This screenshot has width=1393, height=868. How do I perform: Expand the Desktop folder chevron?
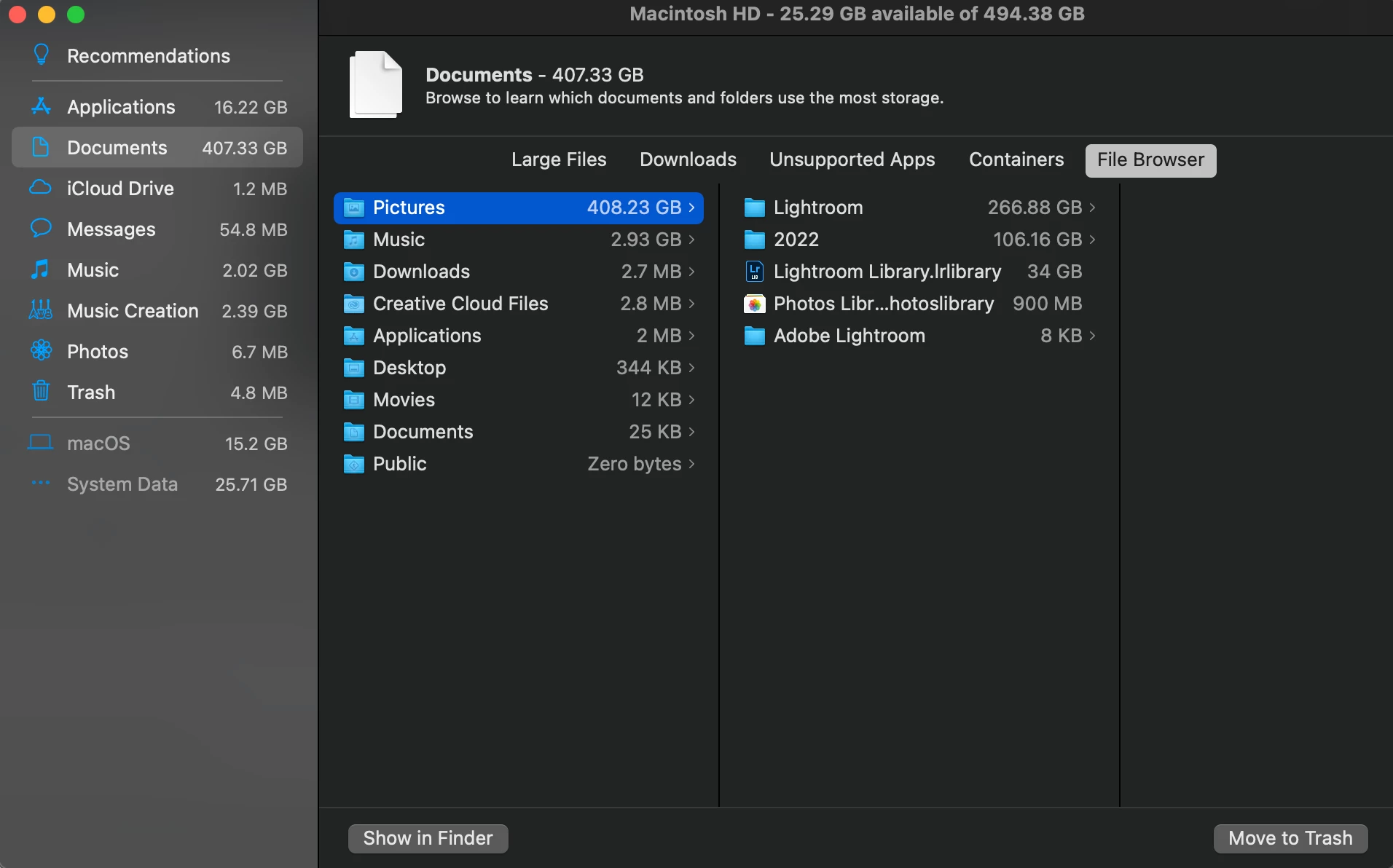tap(691, 368)
